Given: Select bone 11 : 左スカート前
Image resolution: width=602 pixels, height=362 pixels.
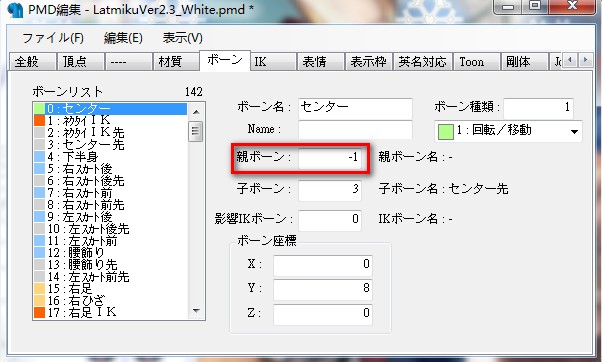Looking at the screenshot, I should [110, 241].
